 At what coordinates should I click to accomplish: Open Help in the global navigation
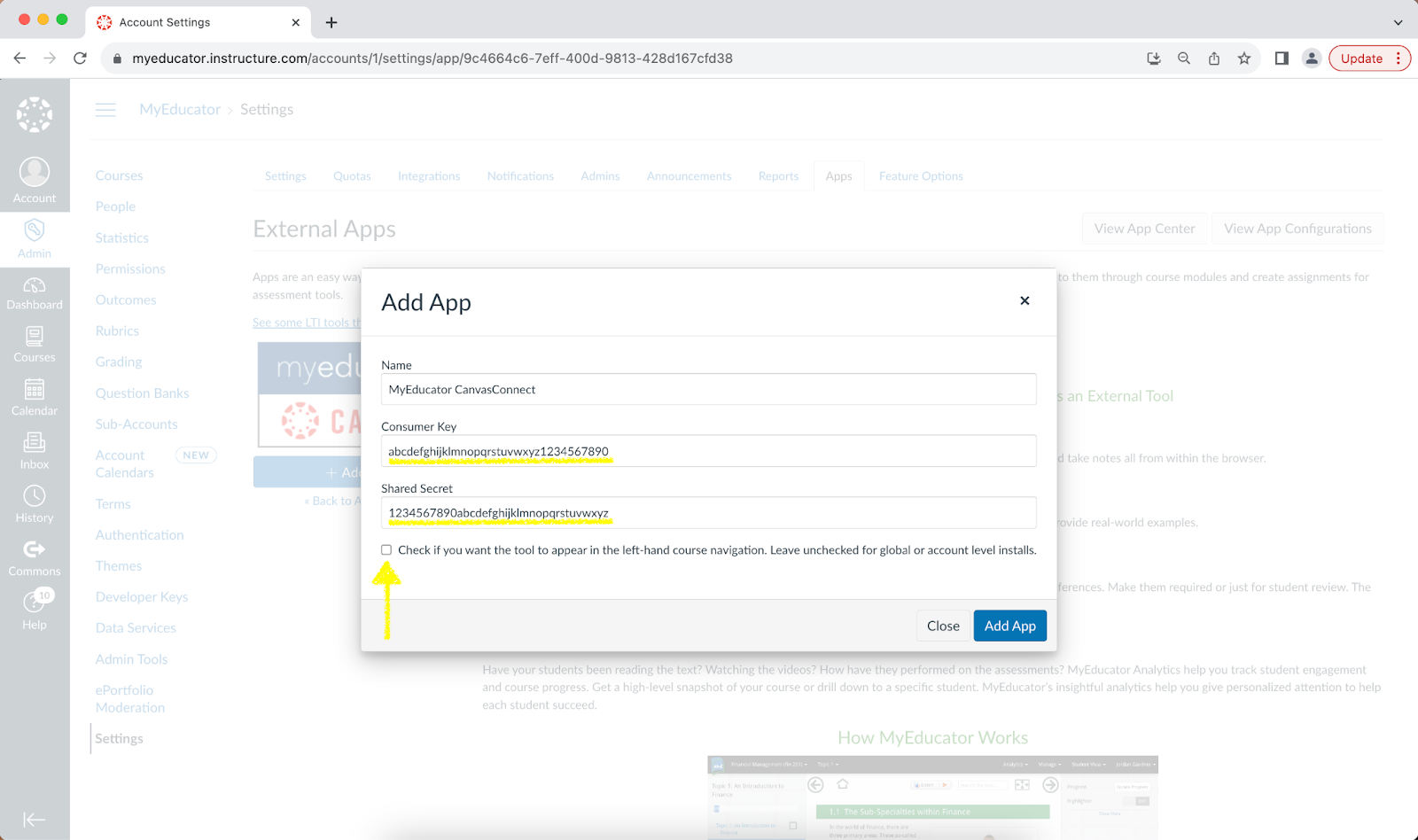[x=35, y=611]
